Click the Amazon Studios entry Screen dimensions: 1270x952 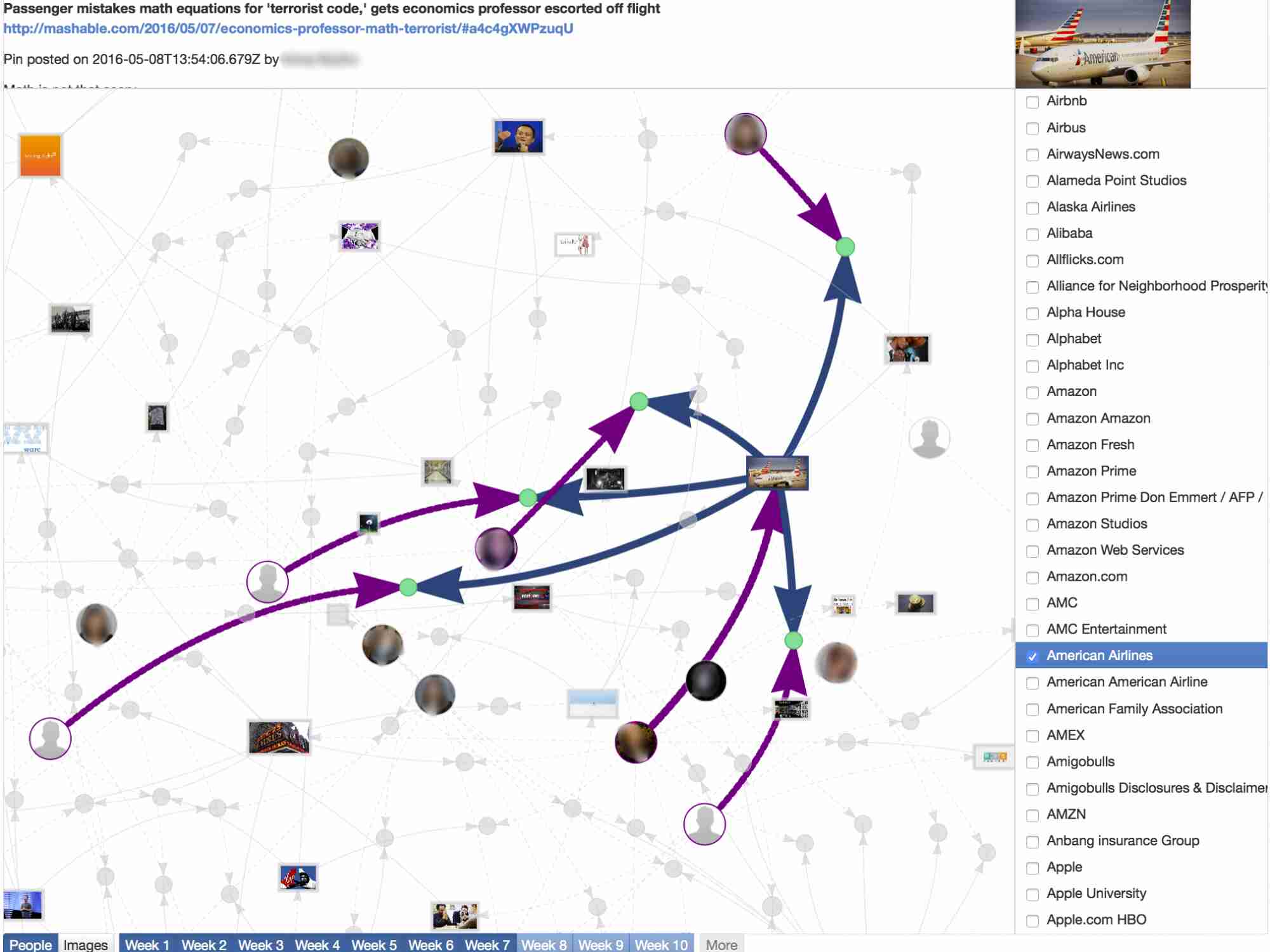[x=1097, y=524]
